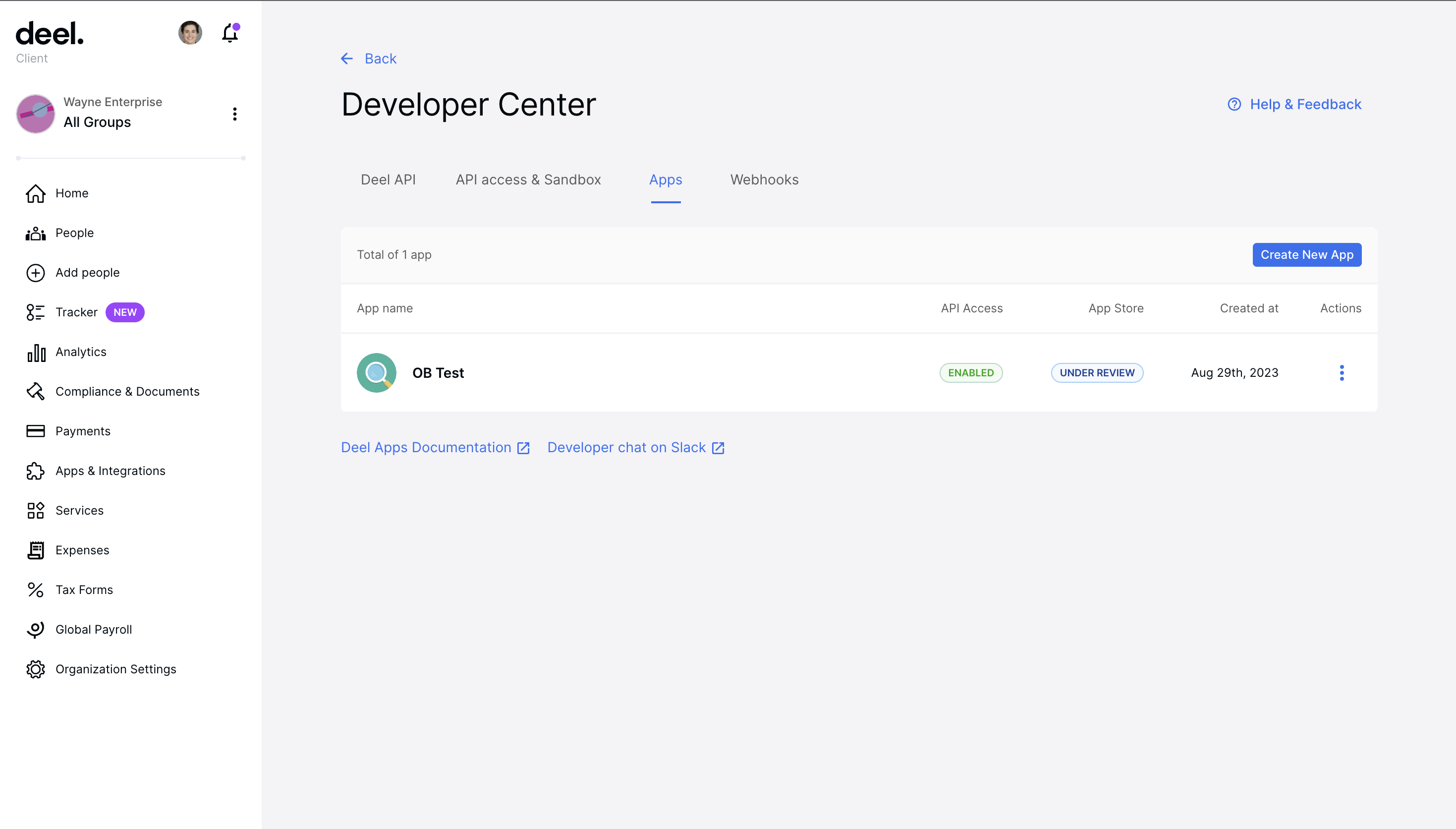
Task: Click the Analytics bar chart icon
Action: 36,353
